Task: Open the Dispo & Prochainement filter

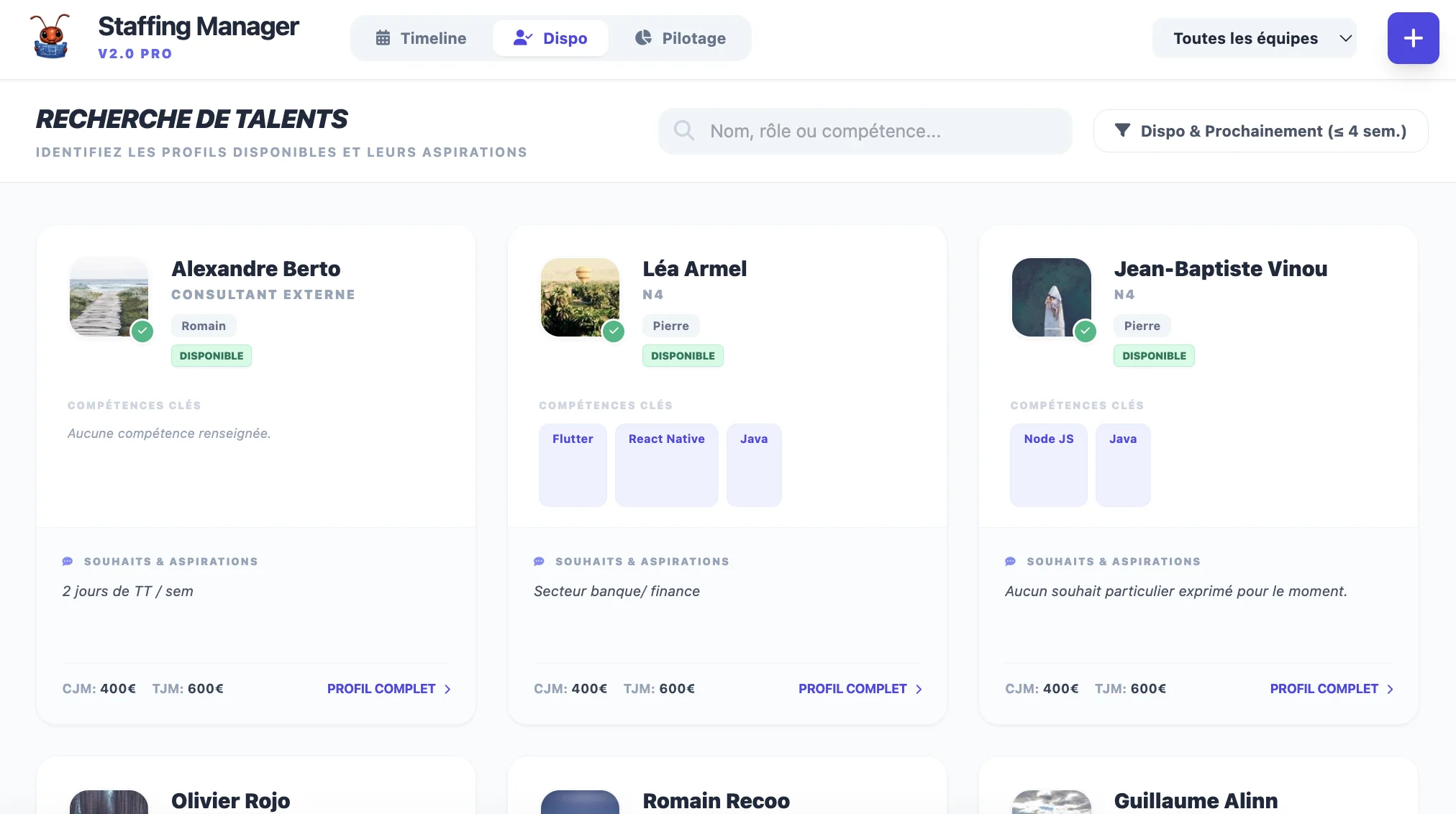Action: tap(1260, 131)
